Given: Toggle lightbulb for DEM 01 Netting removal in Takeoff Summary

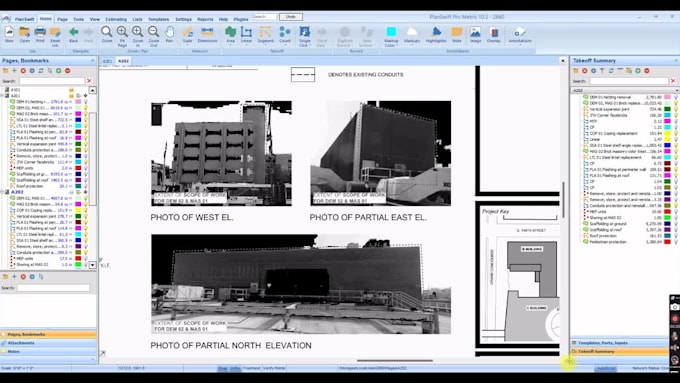Looking at the screenshot, I should tap(676, 97).
